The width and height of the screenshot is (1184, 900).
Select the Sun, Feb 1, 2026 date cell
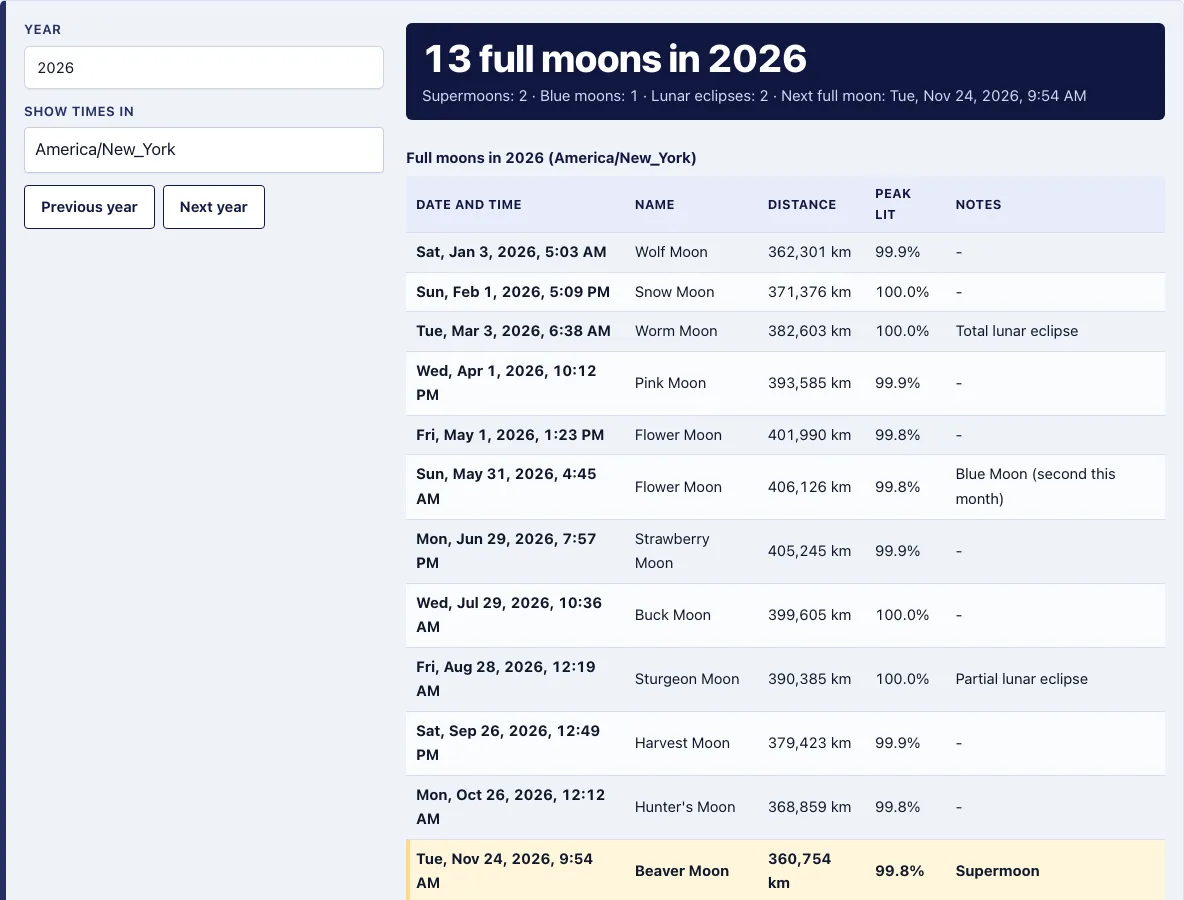513,292
